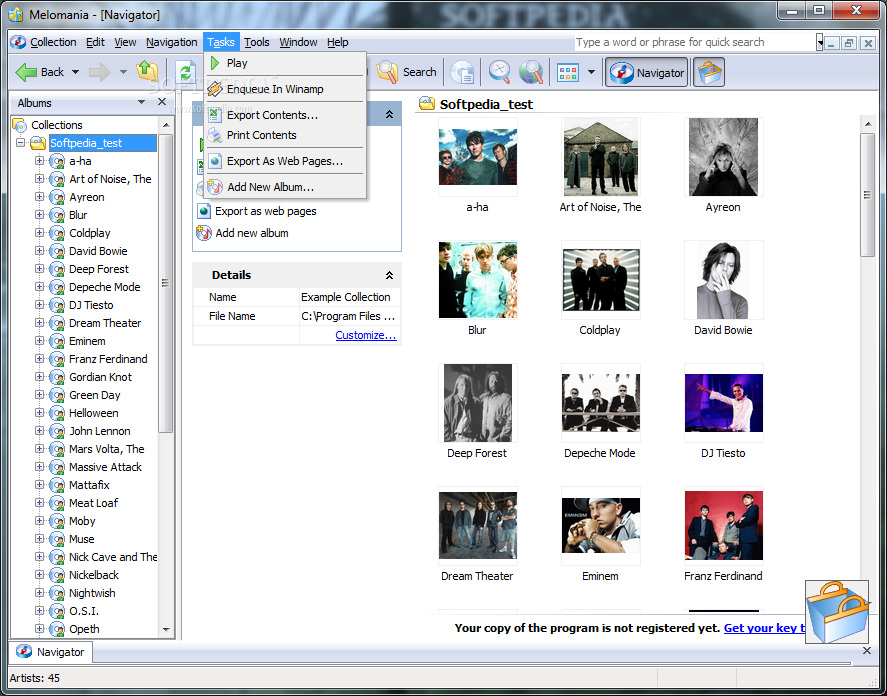The height and width of the screenshot is (696, 887).
Task: Click the Add New Album disc icon in menu
Action: tap(215, 187)
